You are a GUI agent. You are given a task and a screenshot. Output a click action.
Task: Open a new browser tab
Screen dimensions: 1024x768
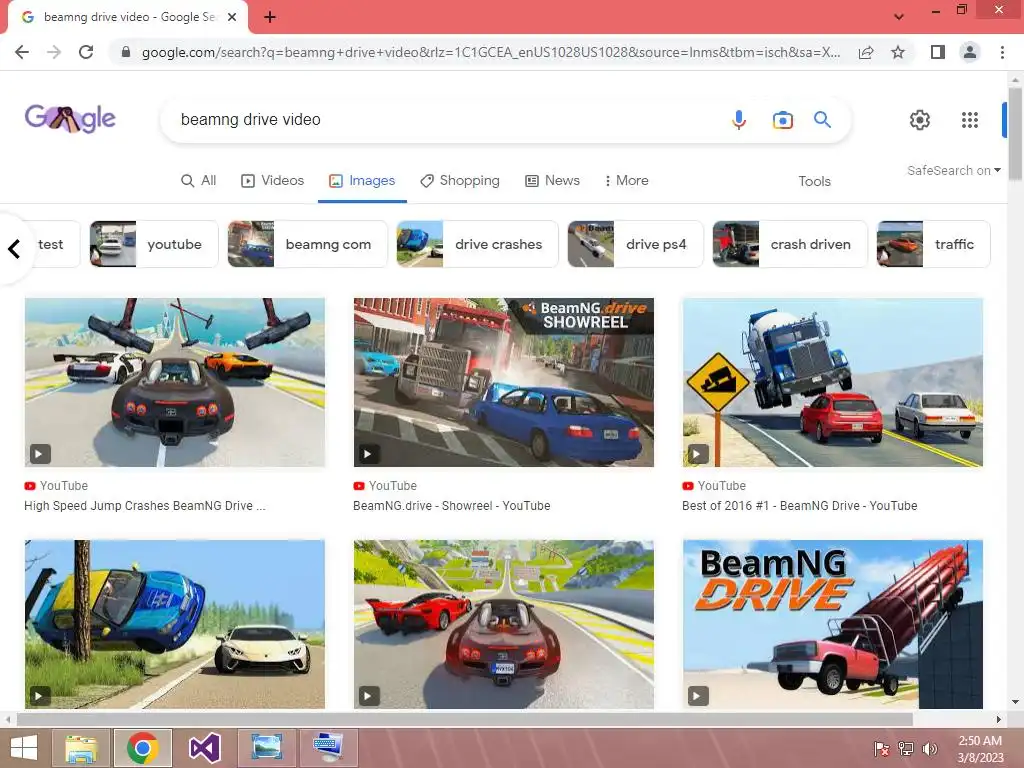pos(270,17)
